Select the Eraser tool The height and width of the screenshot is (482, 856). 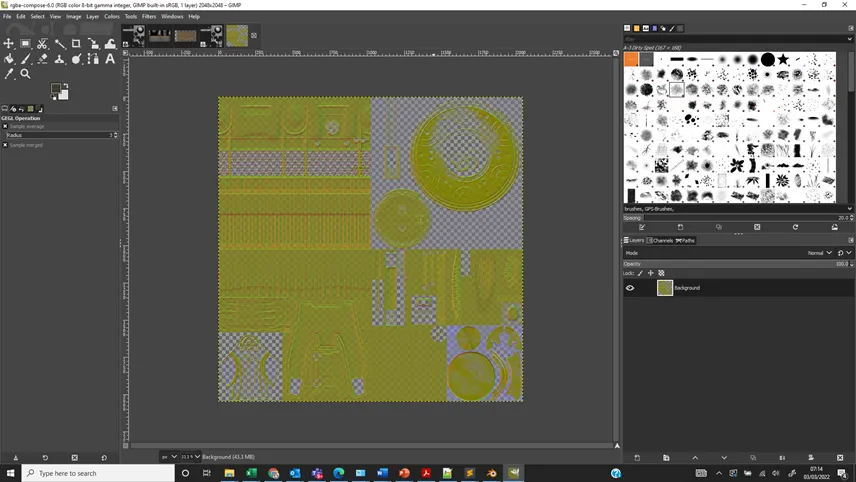coord(42,58)
